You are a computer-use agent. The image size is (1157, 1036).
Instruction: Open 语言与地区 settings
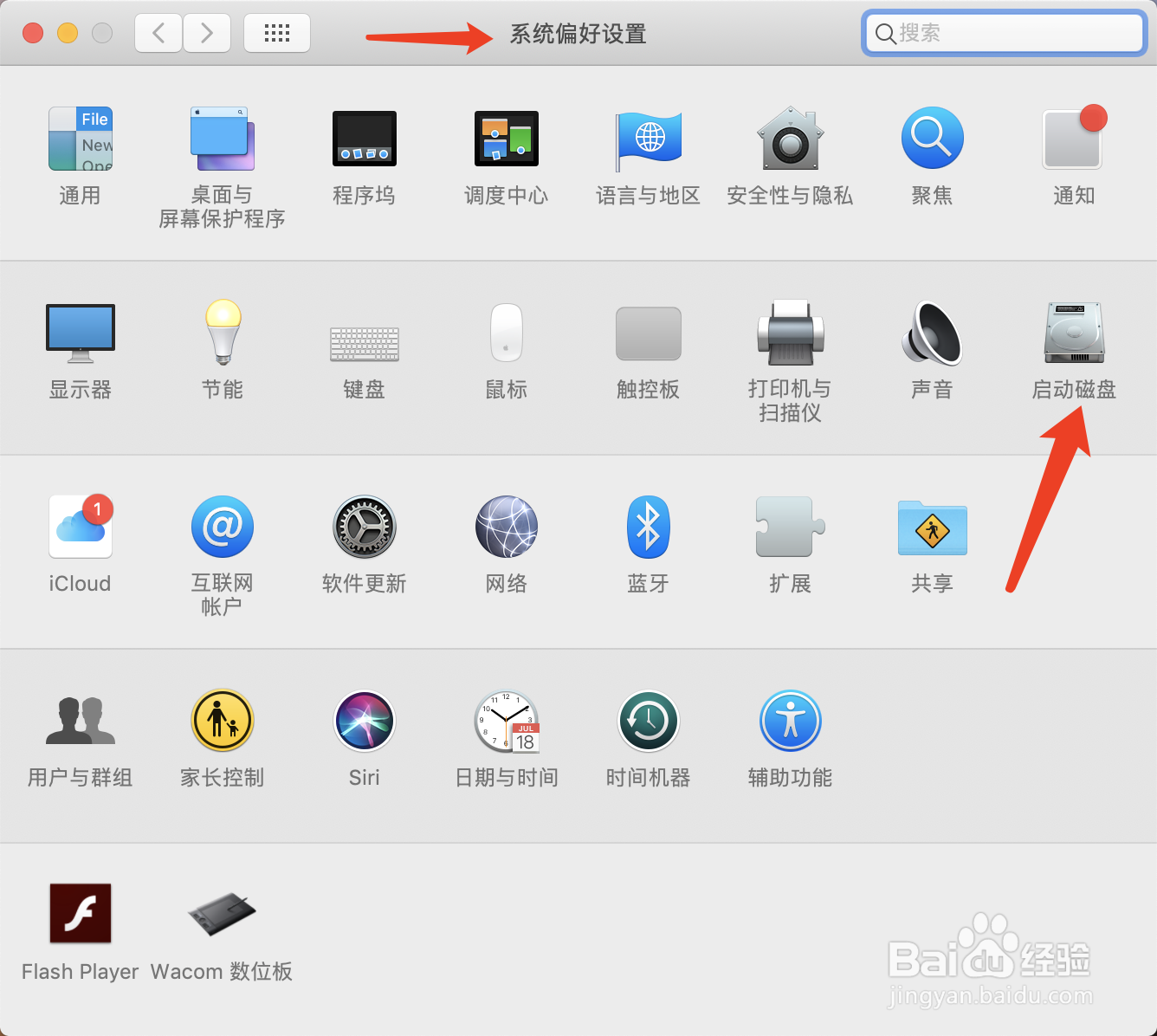[648, 139]
